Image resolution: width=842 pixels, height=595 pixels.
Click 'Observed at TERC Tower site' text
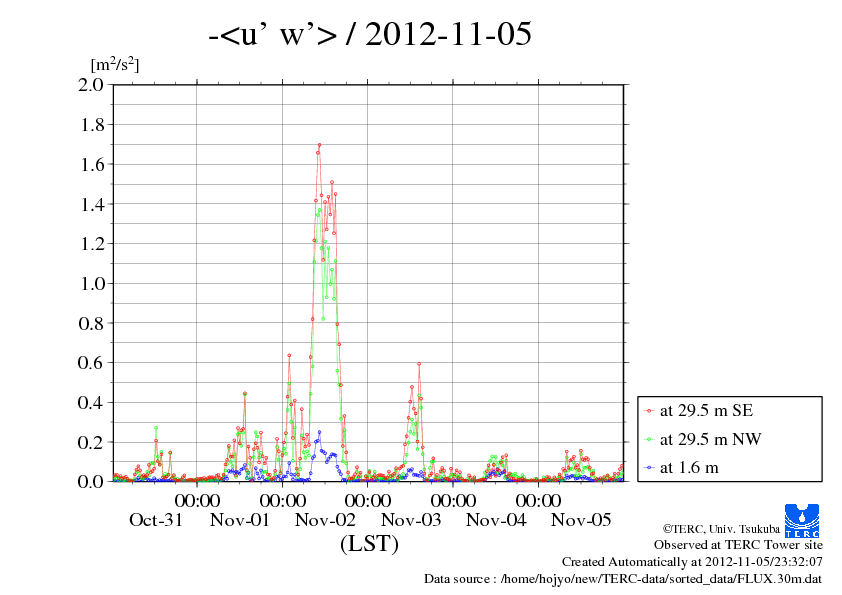(738, 545)
